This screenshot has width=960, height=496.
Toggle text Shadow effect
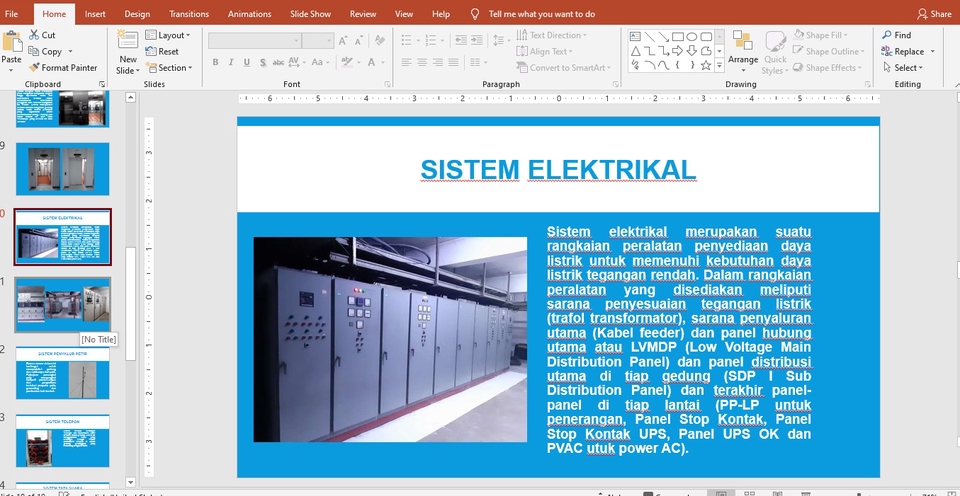point(263,62)
